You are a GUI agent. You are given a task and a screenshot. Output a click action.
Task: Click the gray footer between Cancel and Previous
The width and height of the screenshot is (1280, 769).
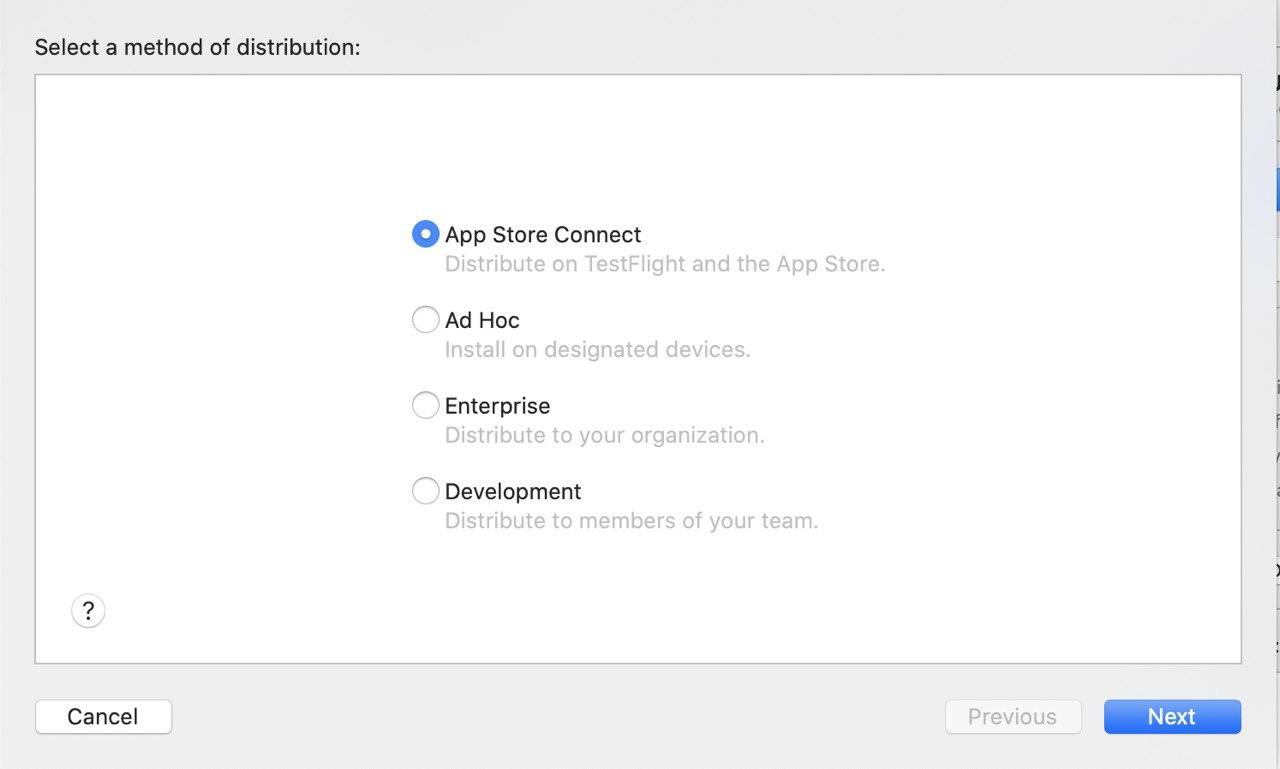coord(550,716)
